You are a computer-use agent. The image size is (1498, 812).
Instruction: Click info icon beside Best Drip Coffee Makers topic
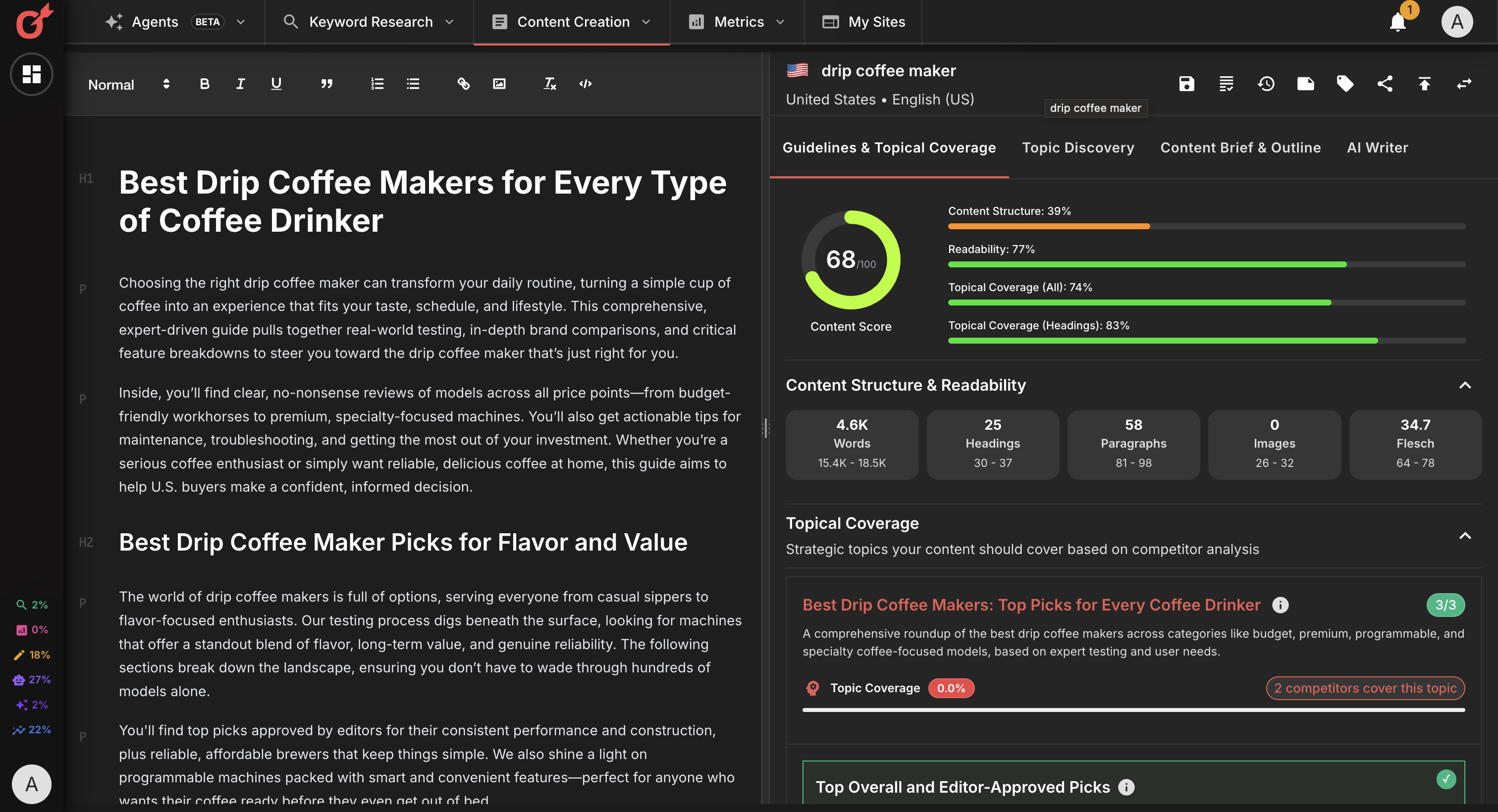tap(1280, 605)
